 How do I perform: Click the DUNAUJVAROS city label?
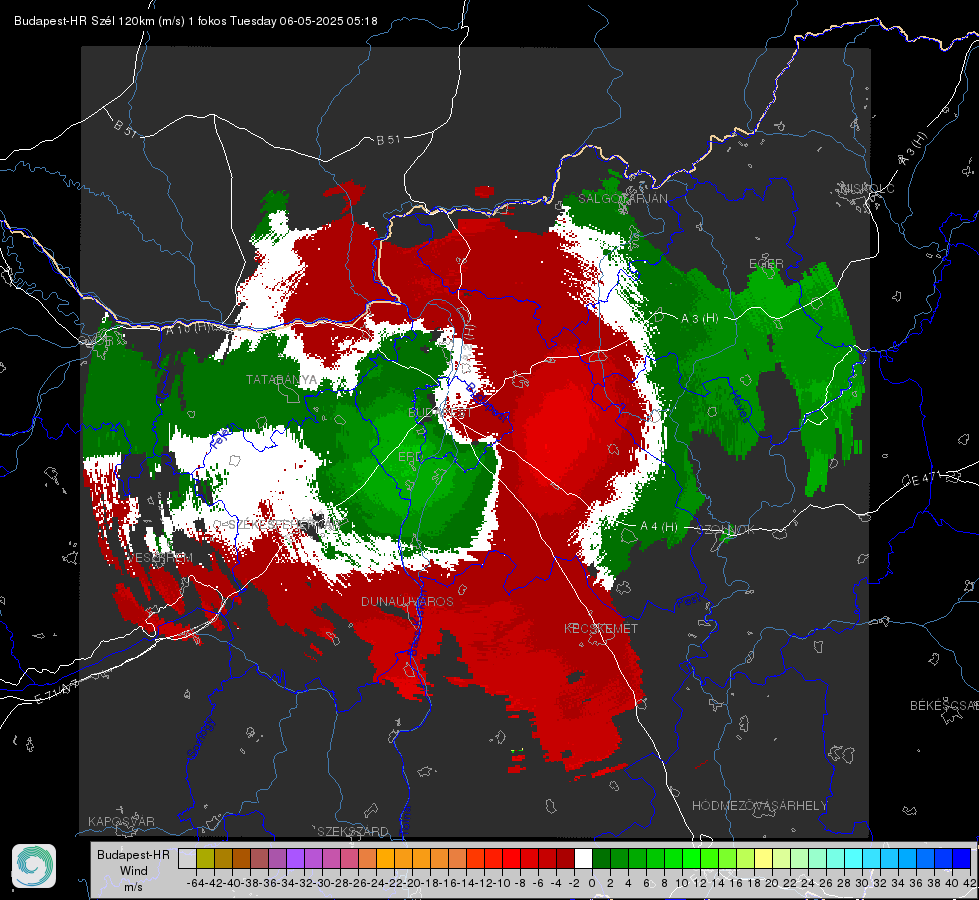(407, 601)
